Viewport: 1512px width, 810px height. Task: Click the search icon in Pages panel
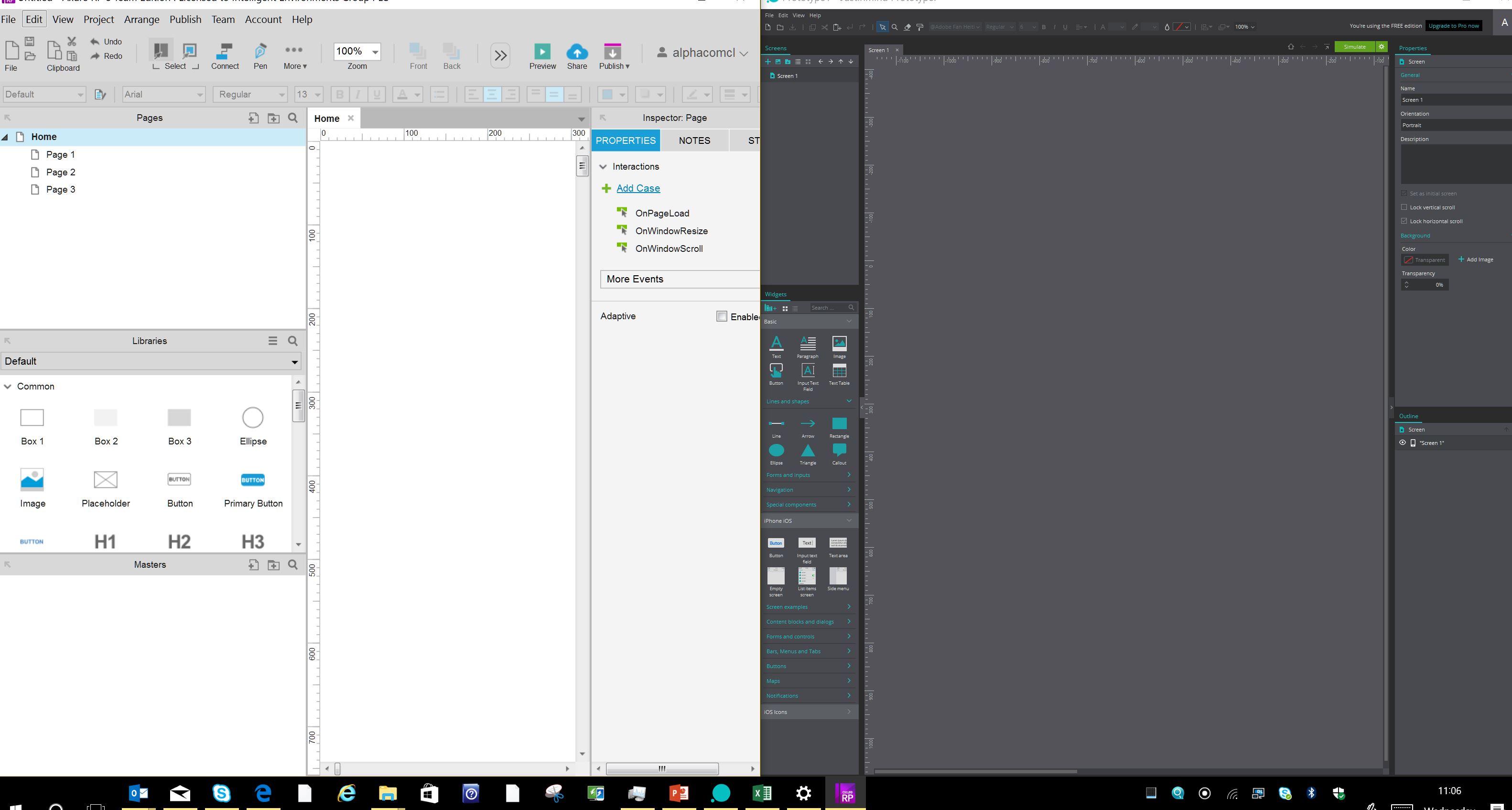[293, 118]
